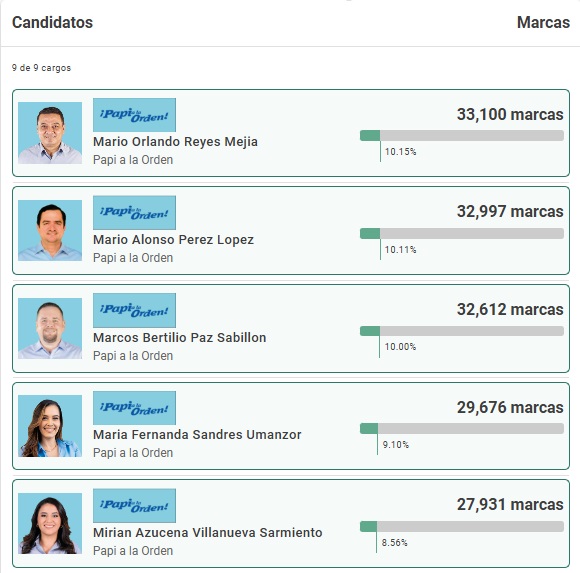Click Papi a la Orden logo above Mario Alonso
Image resolution: width=580 pixels, height=573 pixels.
click(x=134, y=213)
